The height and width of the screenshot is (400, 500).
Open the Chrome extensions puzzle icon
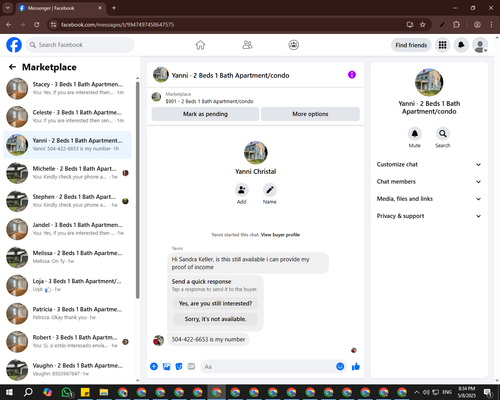456,25
